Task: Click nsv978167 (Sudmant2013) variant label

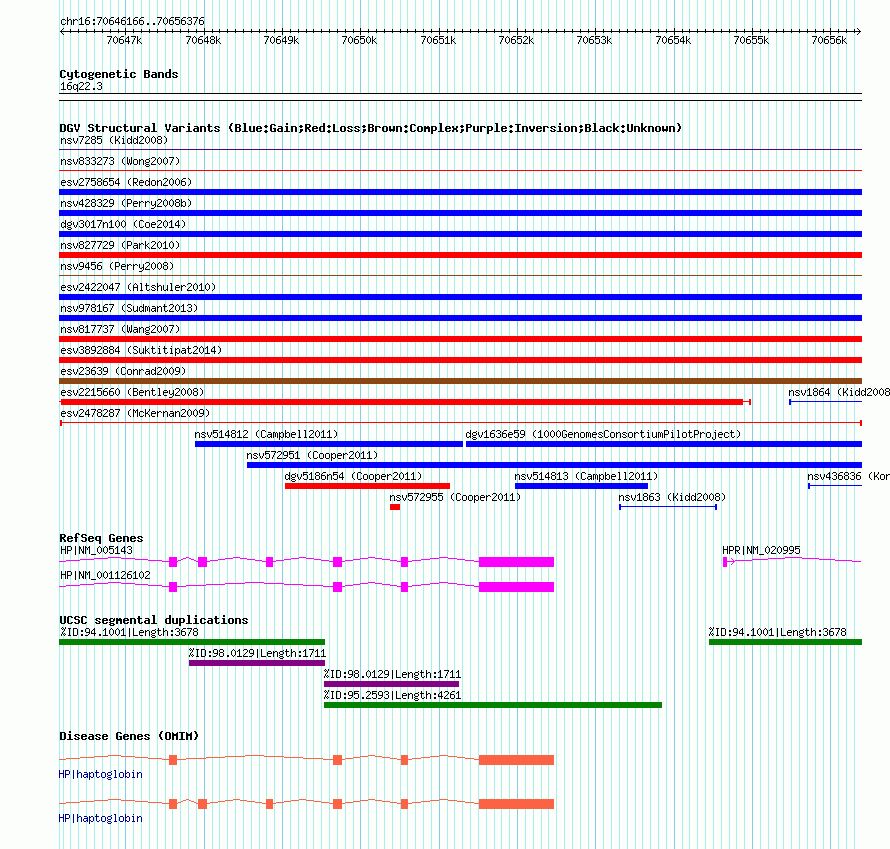Action: tap(129, 308)
